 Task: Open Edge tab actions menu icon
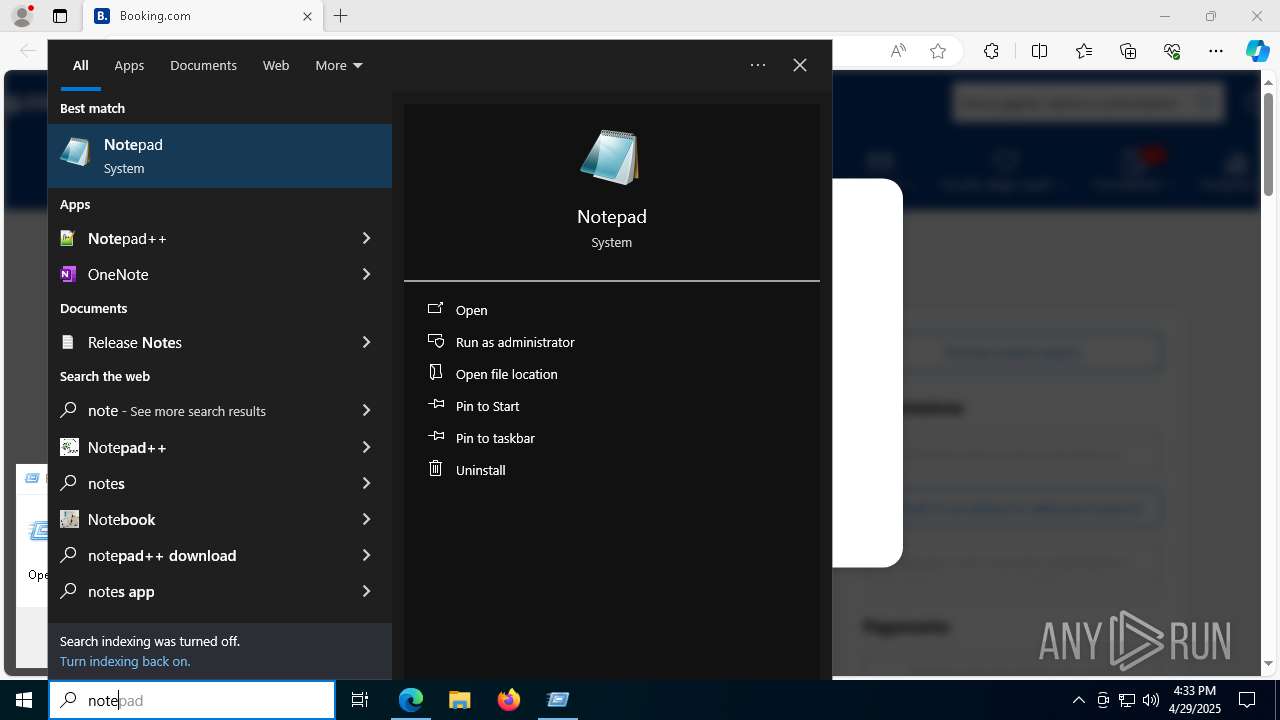[x=60, y=16]
